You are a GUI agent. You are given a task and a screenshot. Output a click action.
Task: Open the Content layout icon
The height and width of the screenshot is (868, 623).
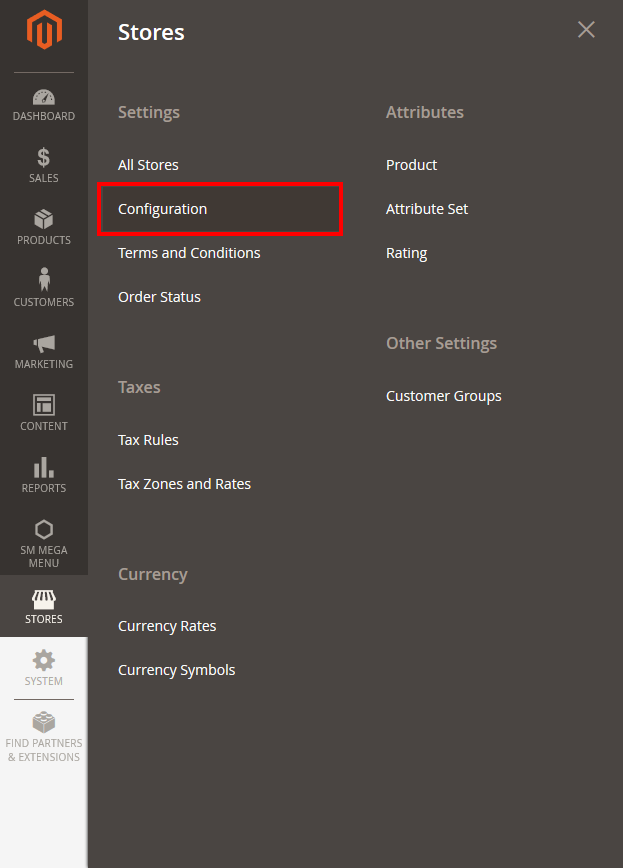coord(44,405)
